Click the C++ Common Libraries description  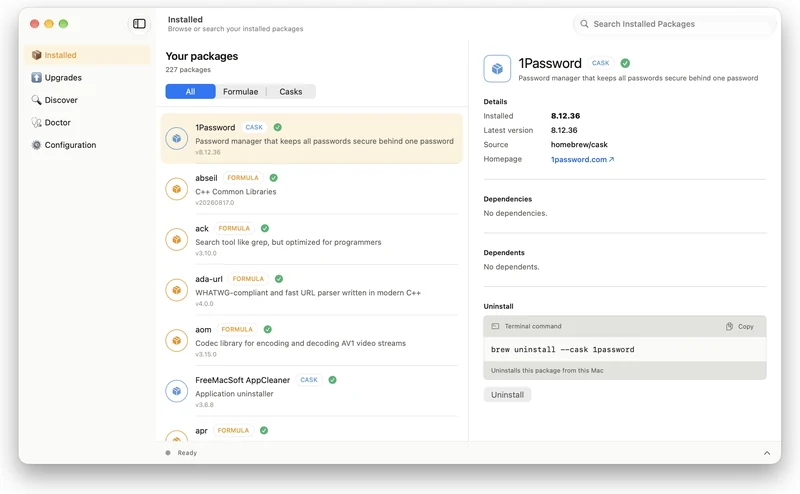(x=236, y=191)
